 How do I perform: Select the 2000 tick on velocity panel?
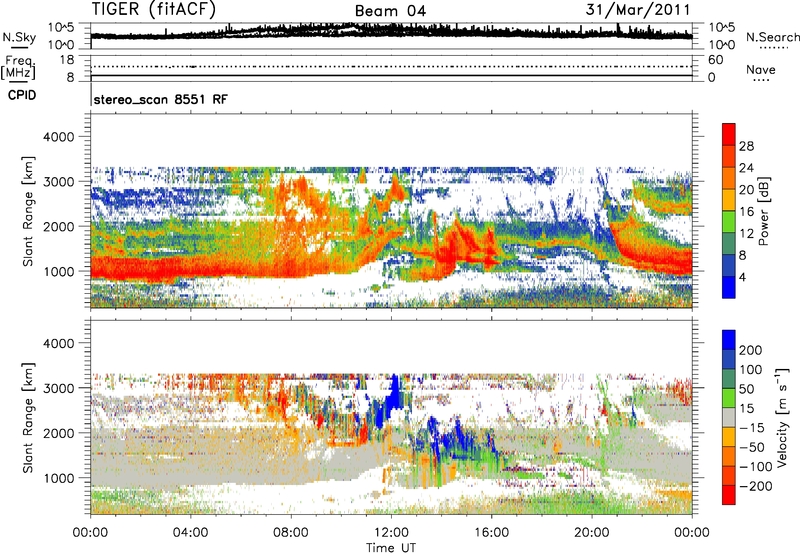(58, 433)
